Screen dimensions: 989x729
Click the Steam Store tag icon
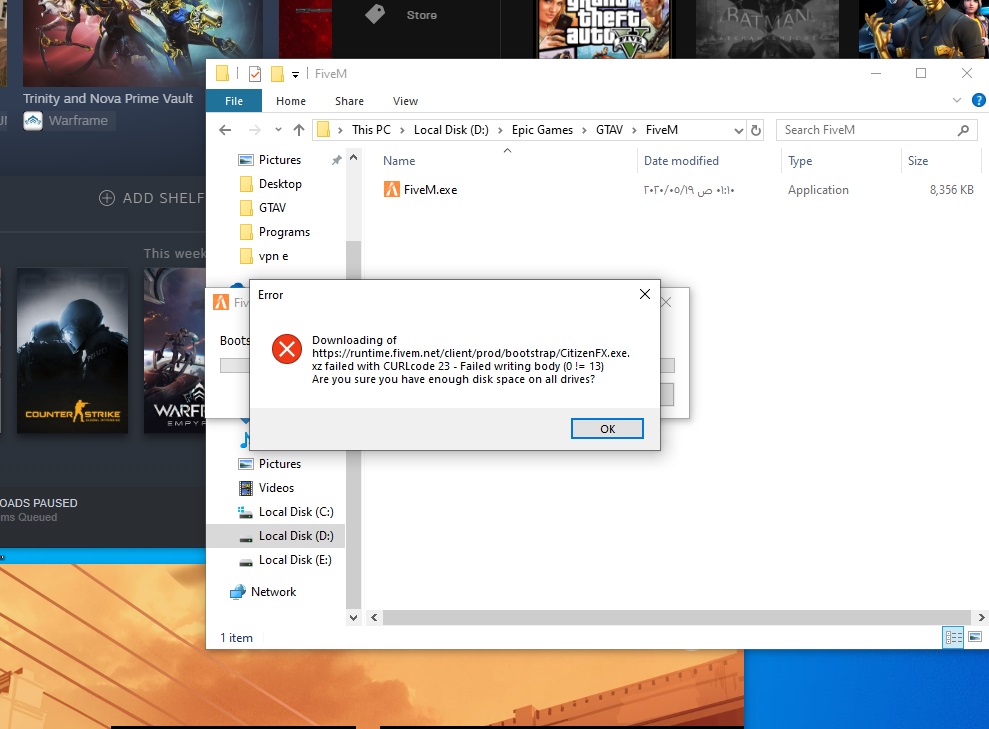point(375,15)
